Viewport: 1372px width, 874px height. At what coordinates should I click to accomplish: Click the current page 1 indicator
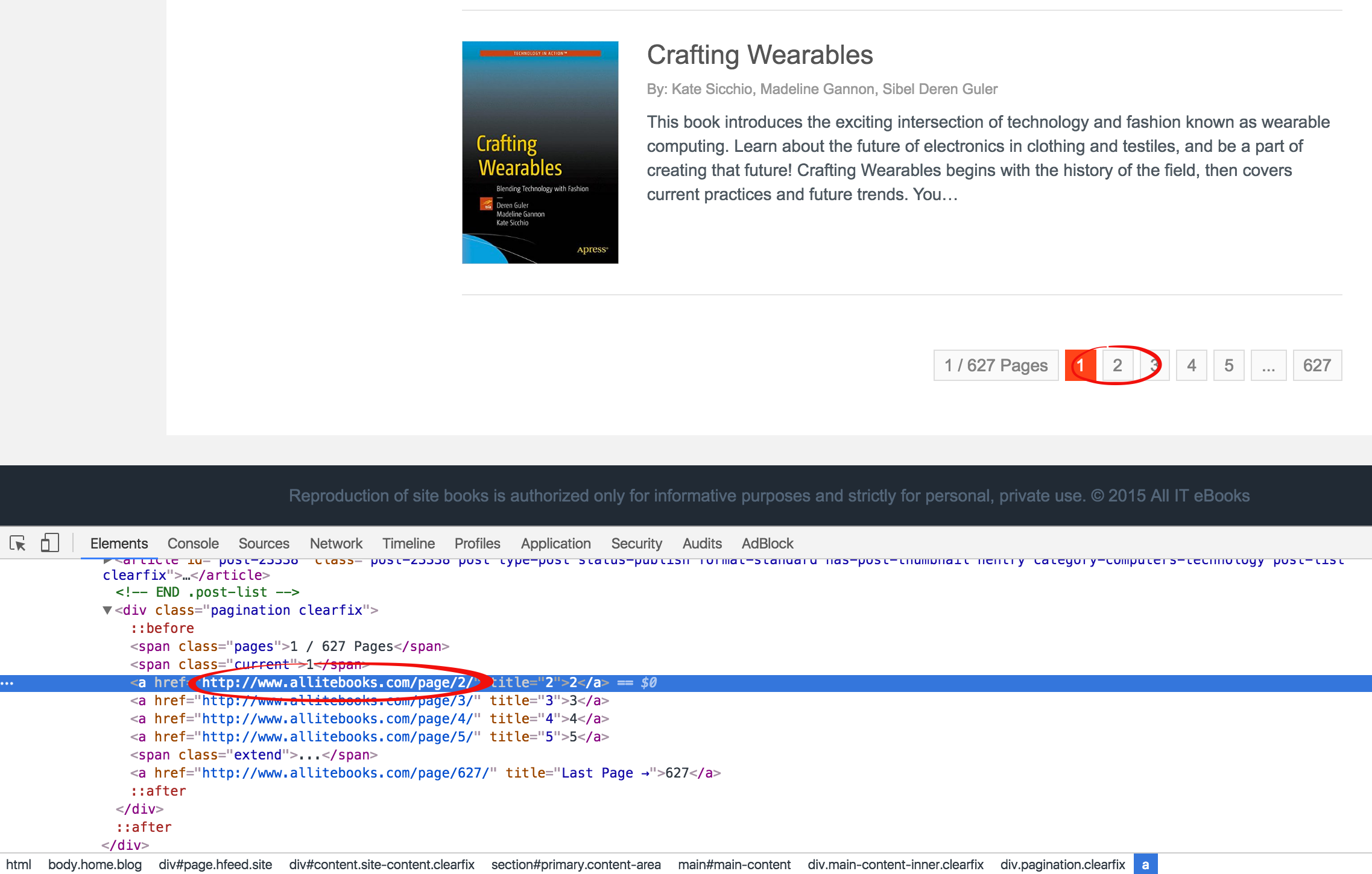coord(1080,365)
